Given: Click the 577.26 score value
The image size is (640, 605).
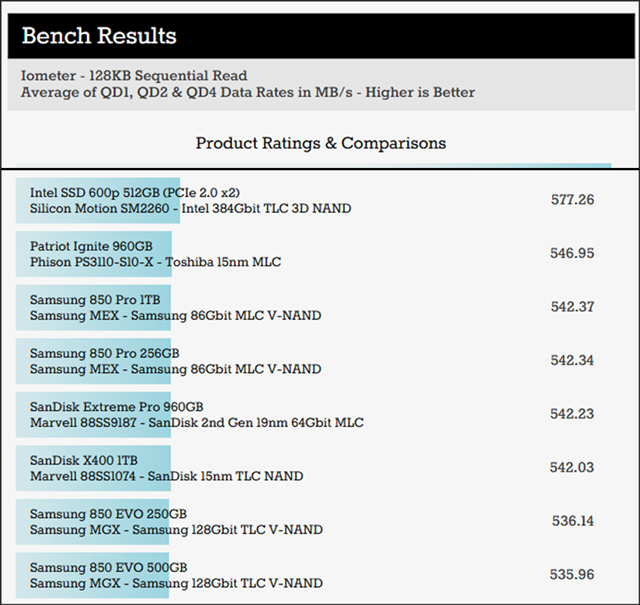Looking at the screenshot, I should pos(572,200).
